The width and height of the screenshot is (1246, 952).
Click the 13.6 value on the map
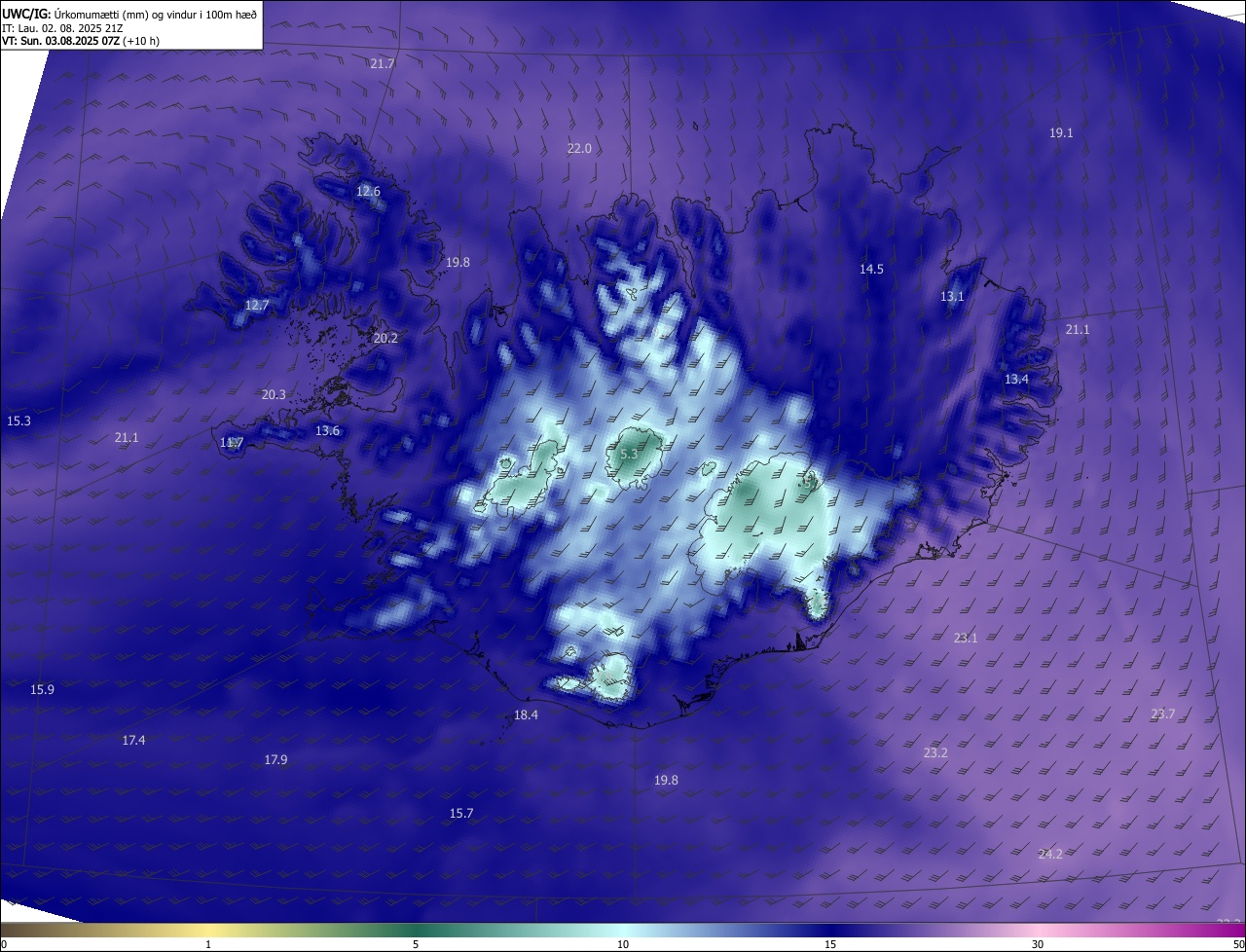coord(327,430)
